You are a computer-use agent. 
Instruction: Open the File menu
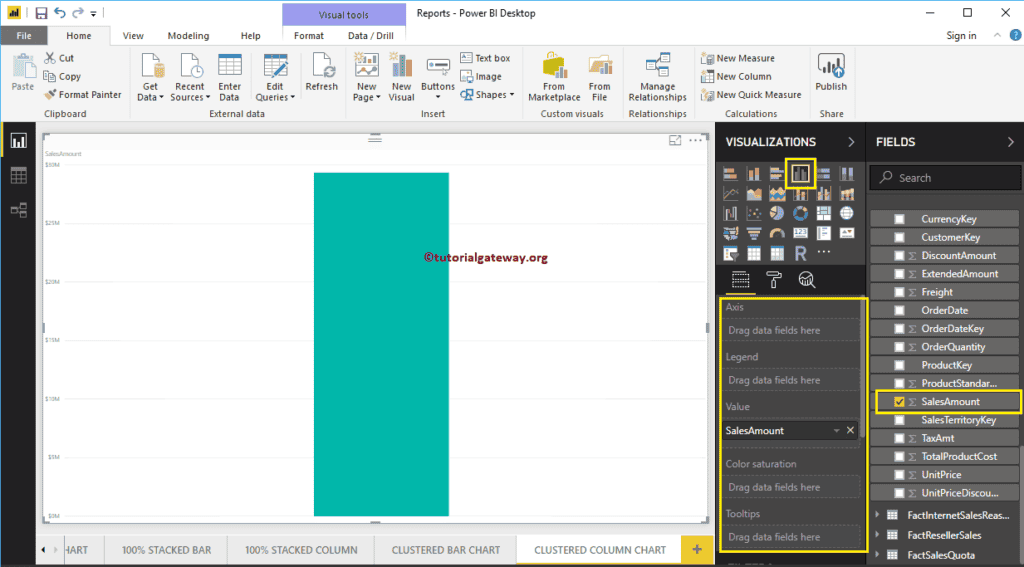24,36
